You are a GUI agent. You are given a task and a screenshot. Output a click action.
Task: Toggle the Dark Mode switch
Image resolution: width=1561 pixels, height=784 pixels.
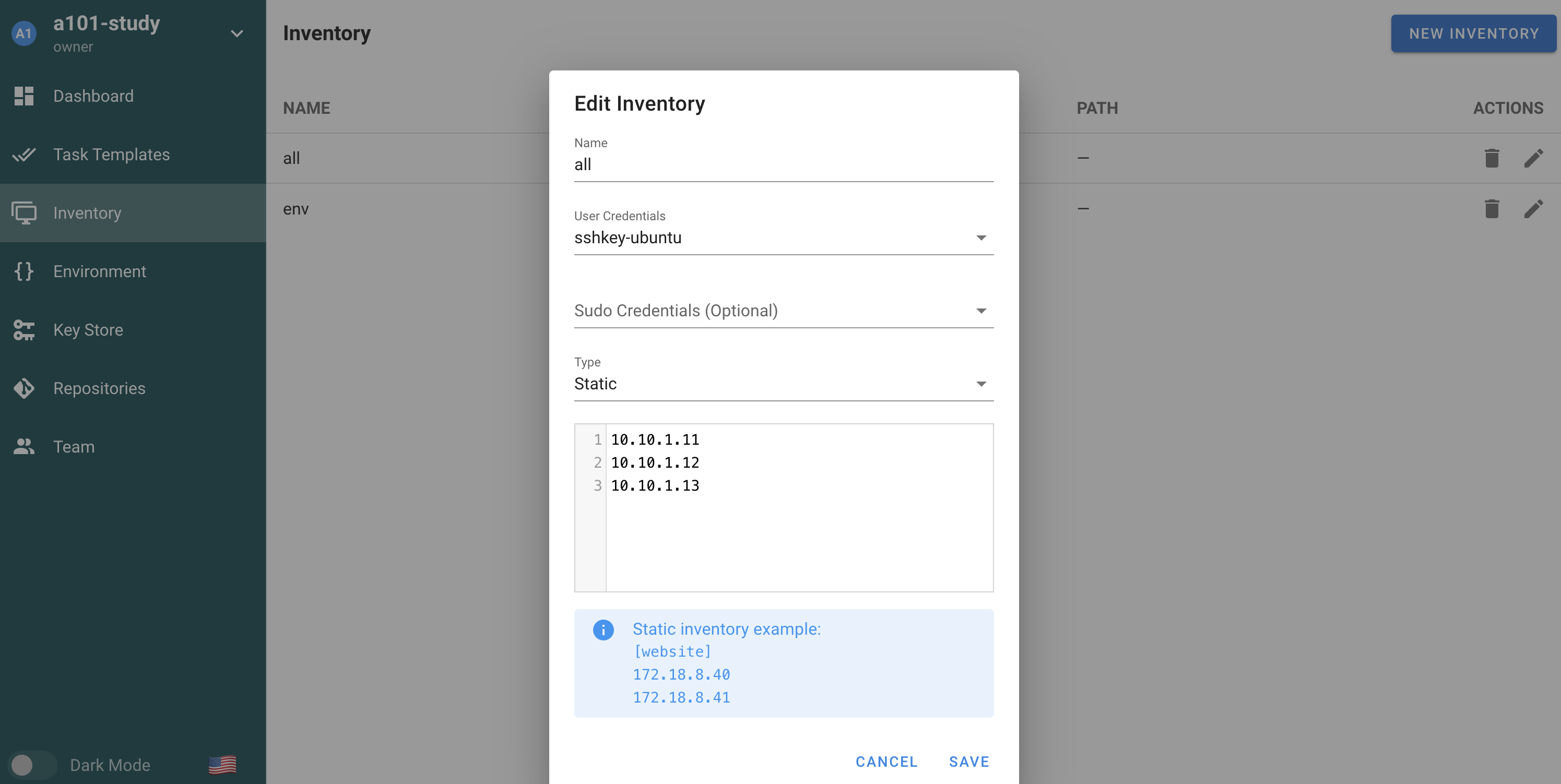pyautogui.click(x=31, y=765)
